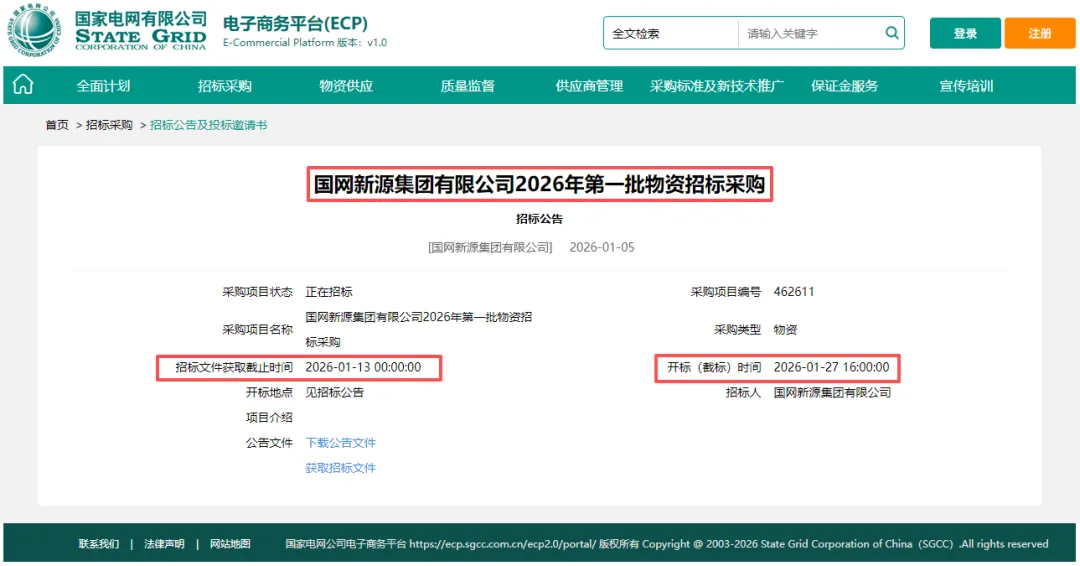Click the 电子商务平台(ECP) header title
Image resolution: width=1080 pixels, height=566 pixels.
coord(295,23)
